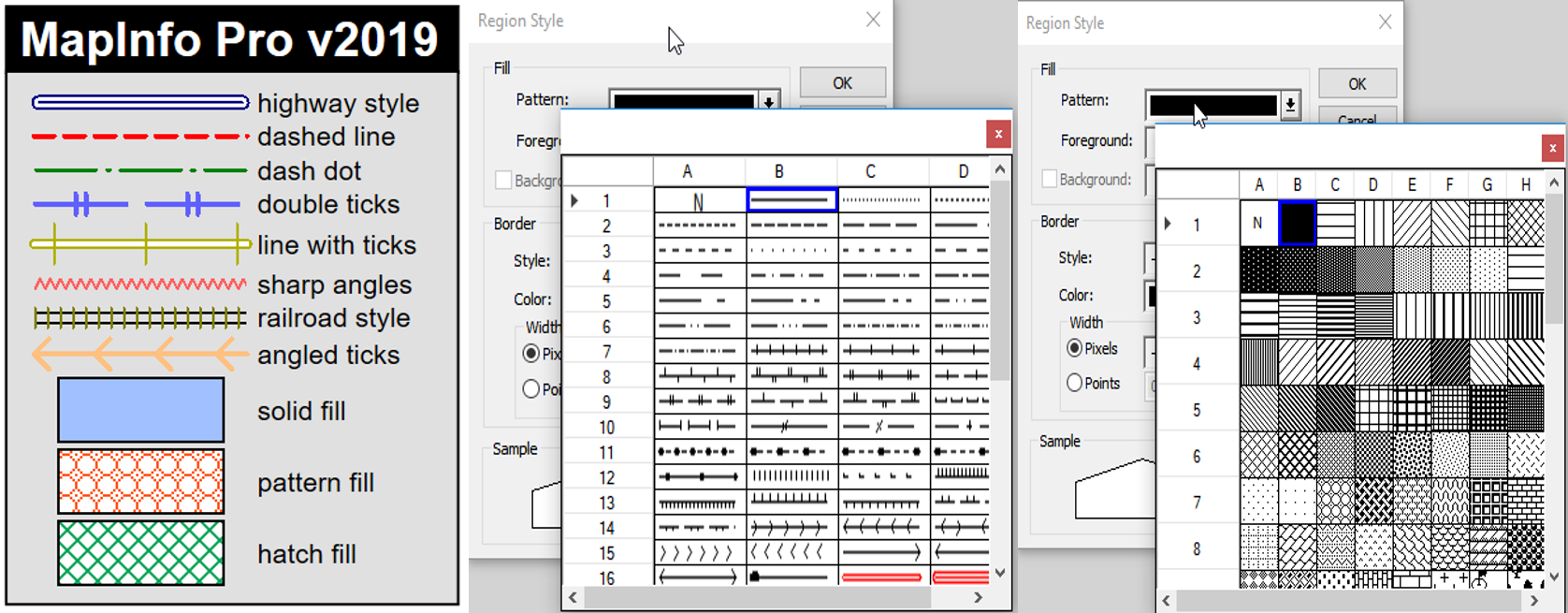1568x613 pixels.
Task: Choose the solid line style in cell B1
Action: pos(791,200)
